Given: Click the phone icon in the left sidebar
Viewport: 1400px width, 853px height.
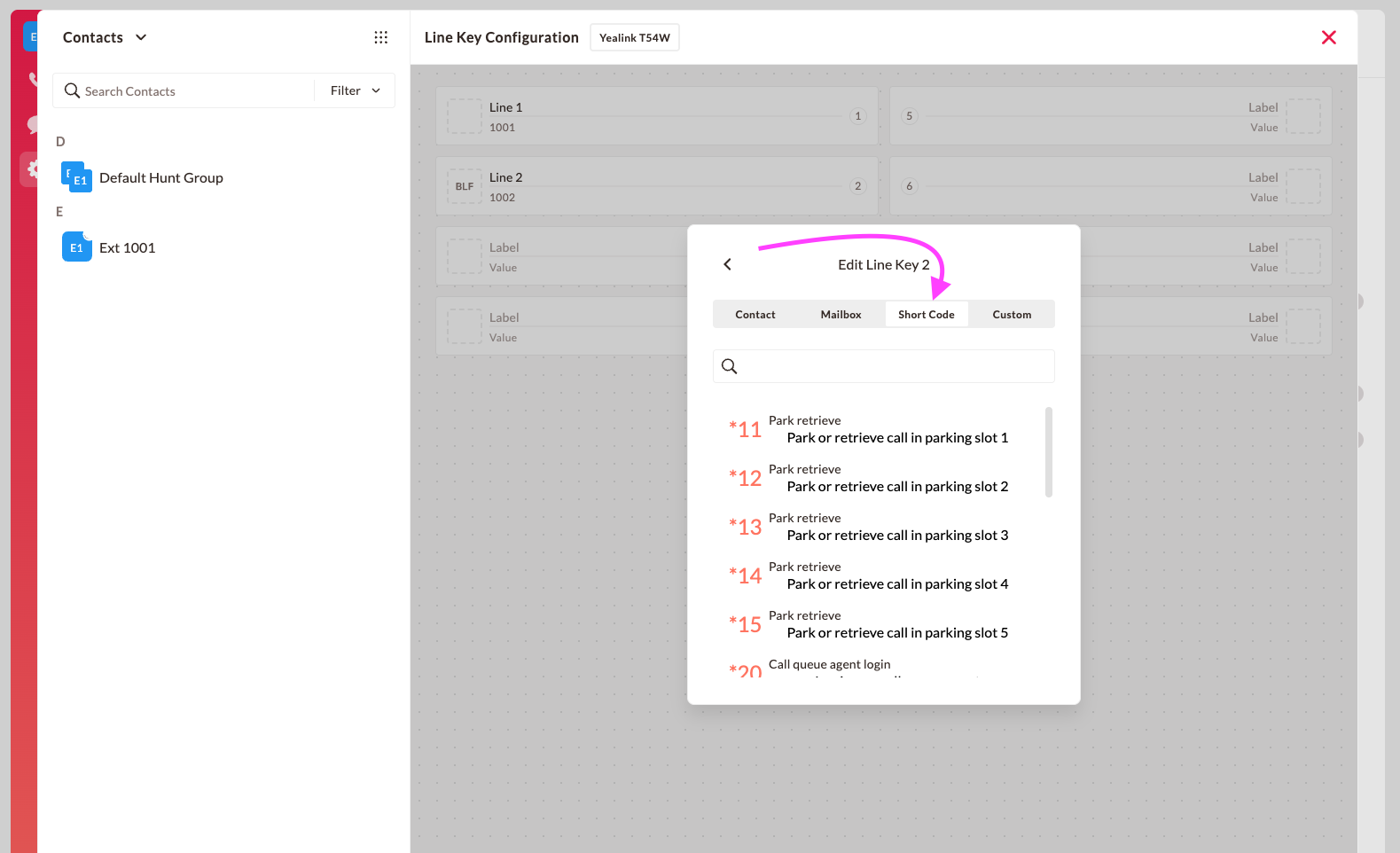Looking at the screenshot, I should [x=34, y=80].
